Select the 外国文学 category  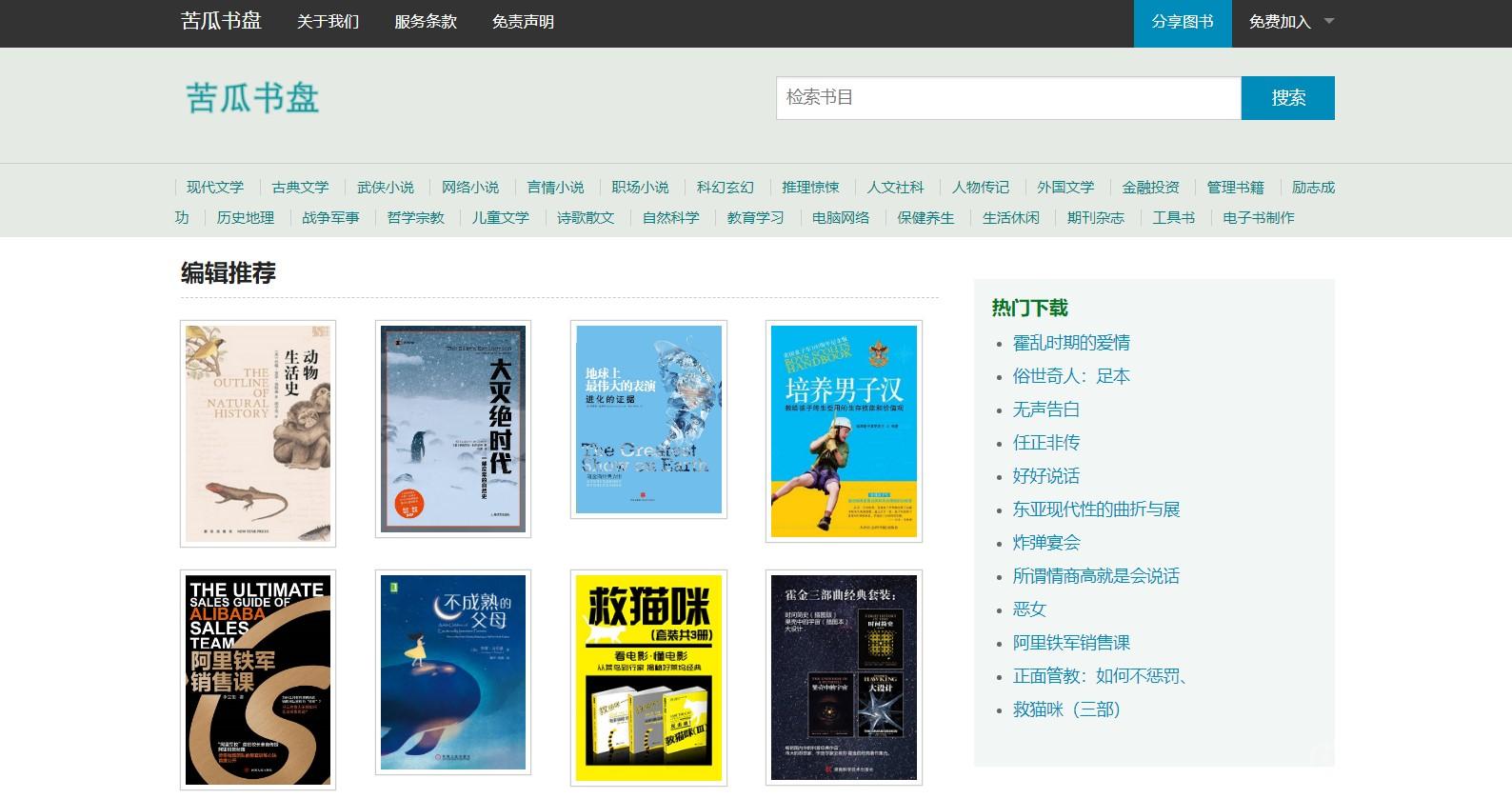pos(1065,188)
